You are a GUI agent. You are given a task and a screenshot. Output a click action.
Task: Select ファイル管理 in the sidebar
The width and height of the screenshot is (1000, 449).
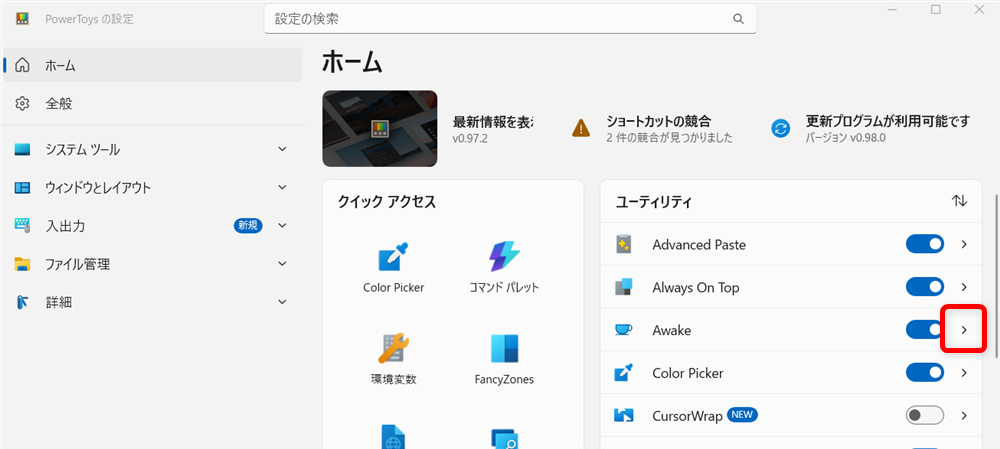point(152,264)
